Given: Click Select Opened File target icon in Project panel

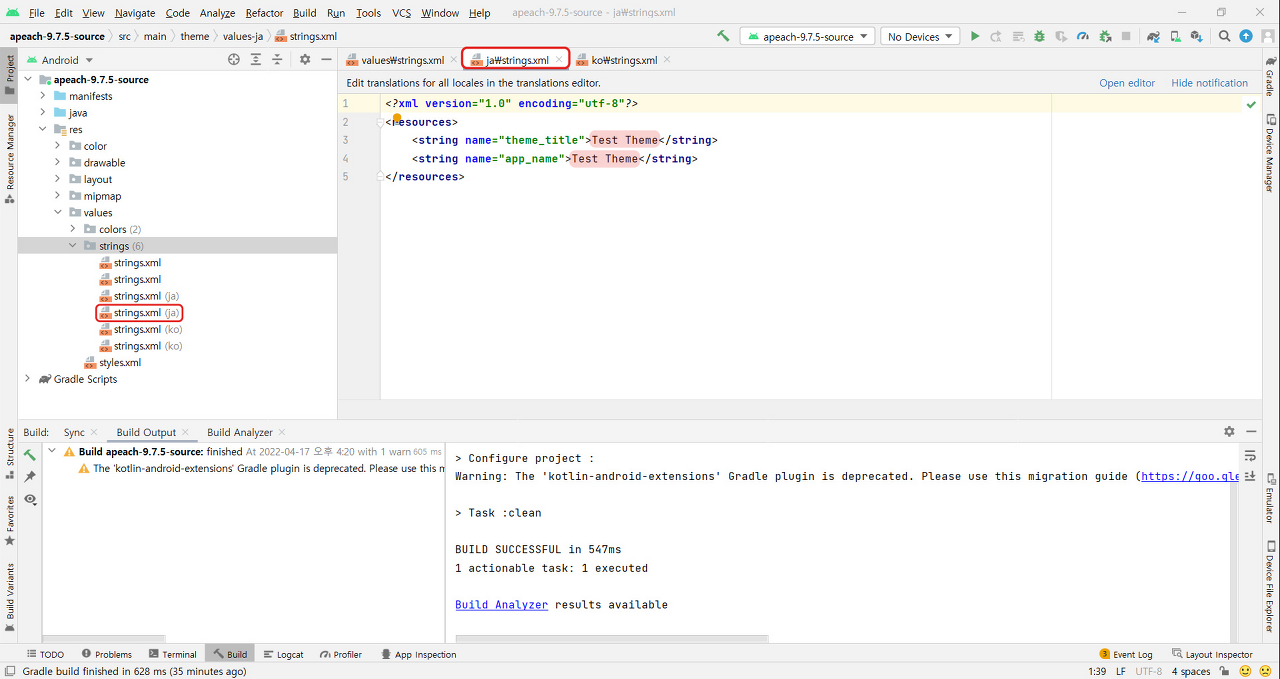Looking at the screenshot, I should pyautogui.click(x=234, y=60).
